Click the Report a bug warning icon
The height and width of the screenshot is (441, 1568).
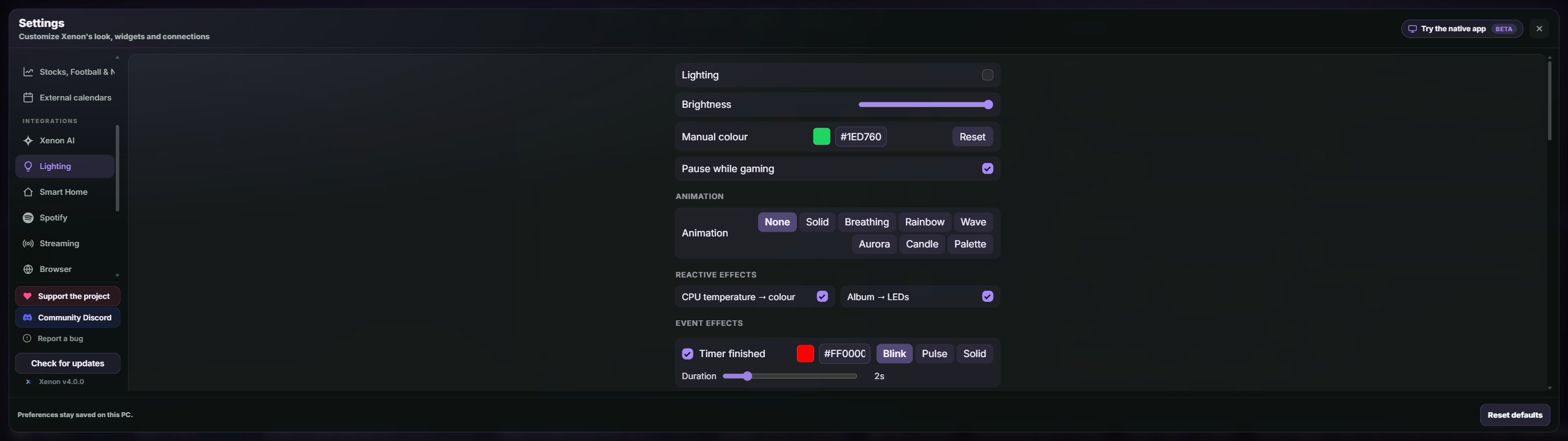click(27, 338)
